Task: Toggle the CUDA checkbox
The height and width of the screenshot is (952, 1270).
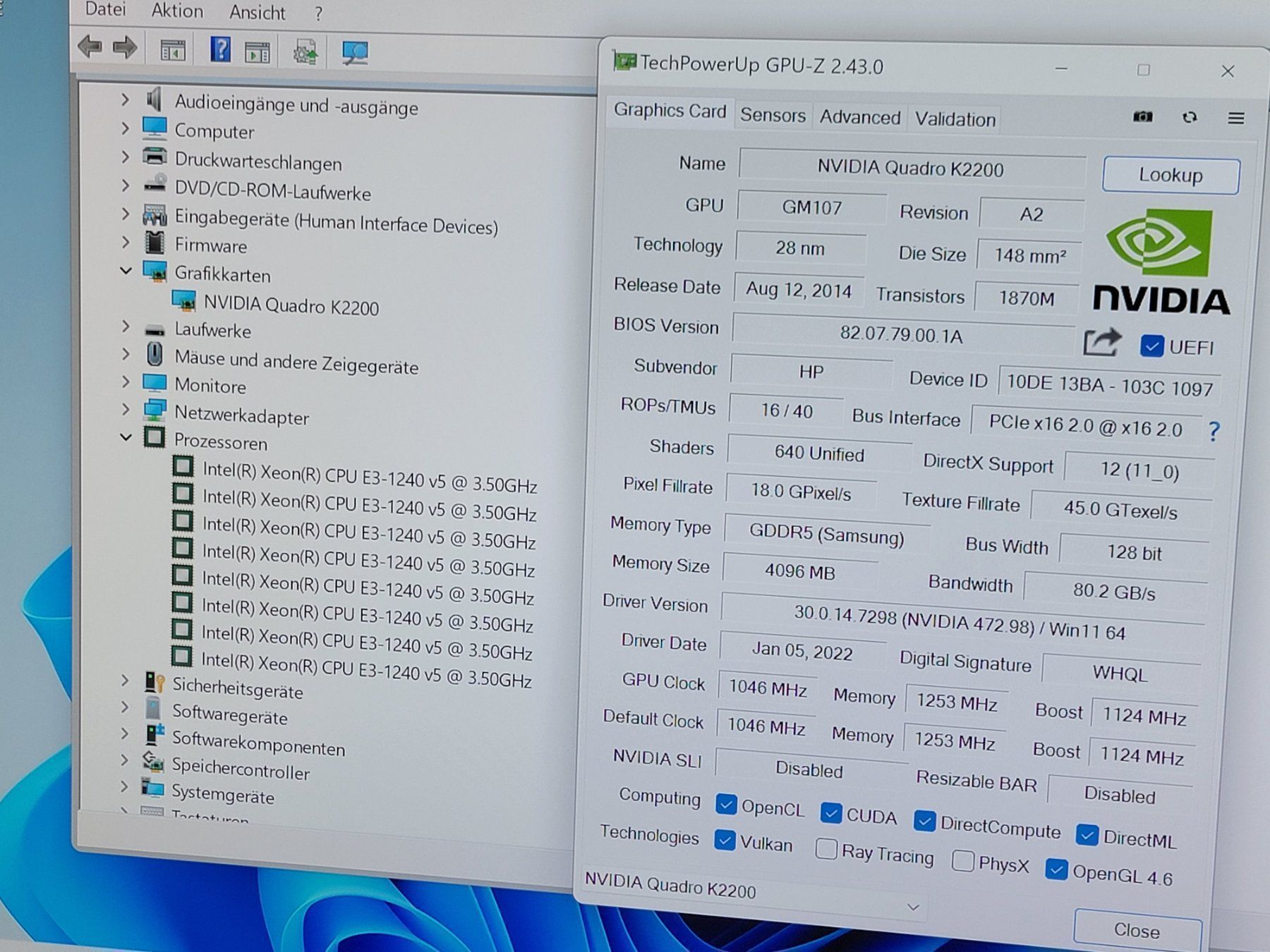Action: [831, 813]
